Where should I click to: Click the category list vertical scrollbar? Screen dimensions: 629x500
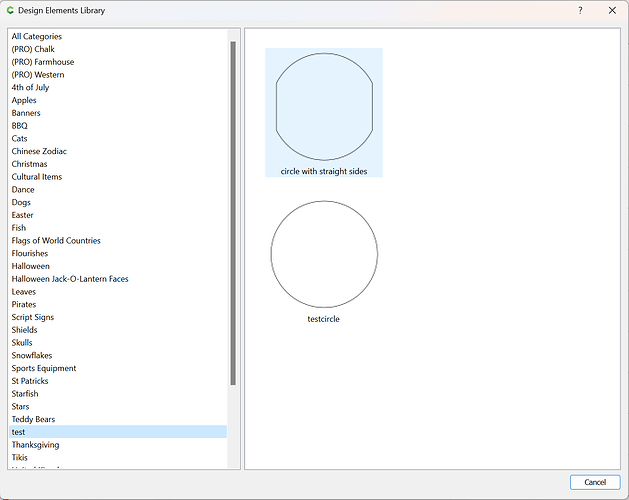tap(233, 213)
